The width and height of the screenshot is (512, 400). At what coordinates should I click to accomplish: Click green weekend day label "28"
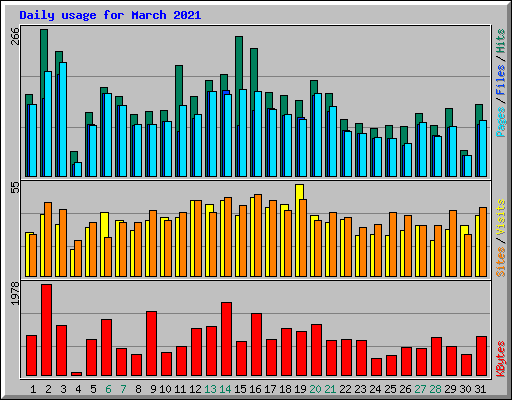click(x=435, y=389)
